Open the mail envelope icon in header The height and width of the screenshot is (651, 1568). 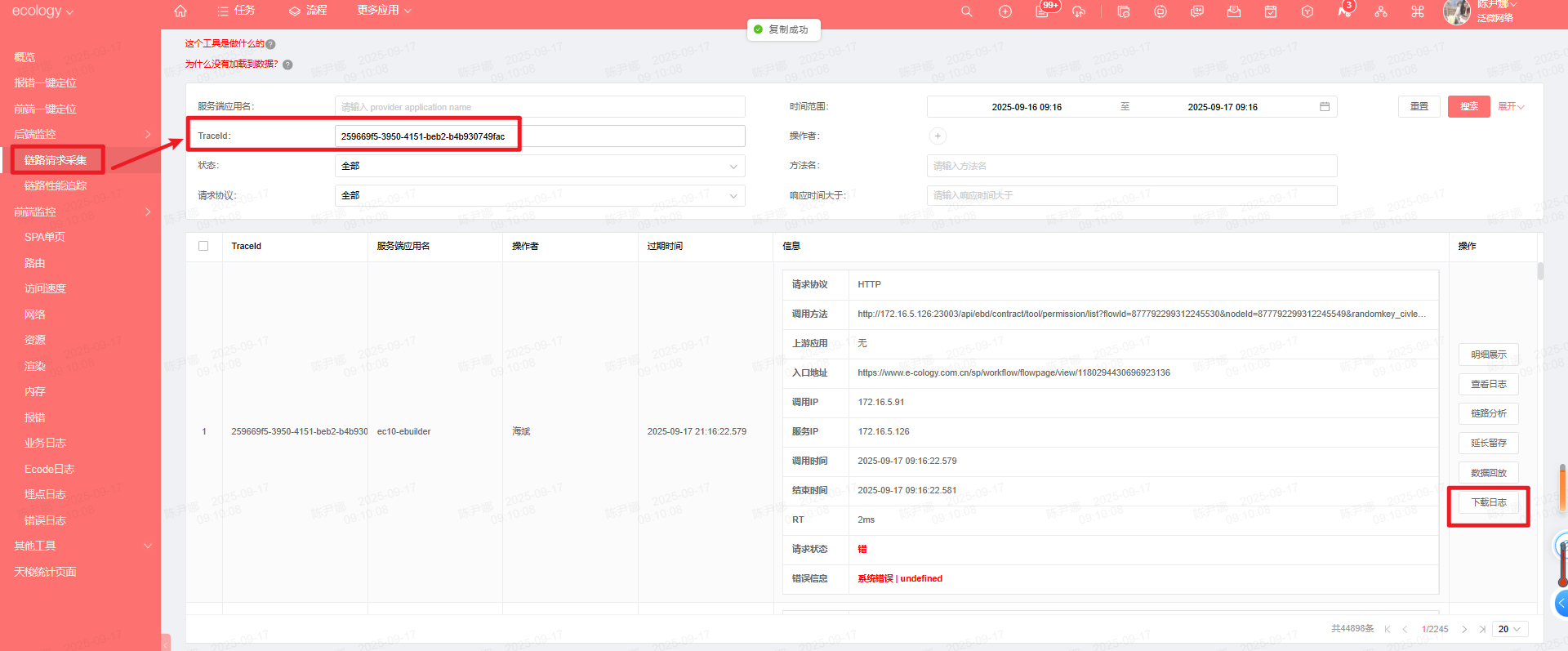click(1234, 11)
